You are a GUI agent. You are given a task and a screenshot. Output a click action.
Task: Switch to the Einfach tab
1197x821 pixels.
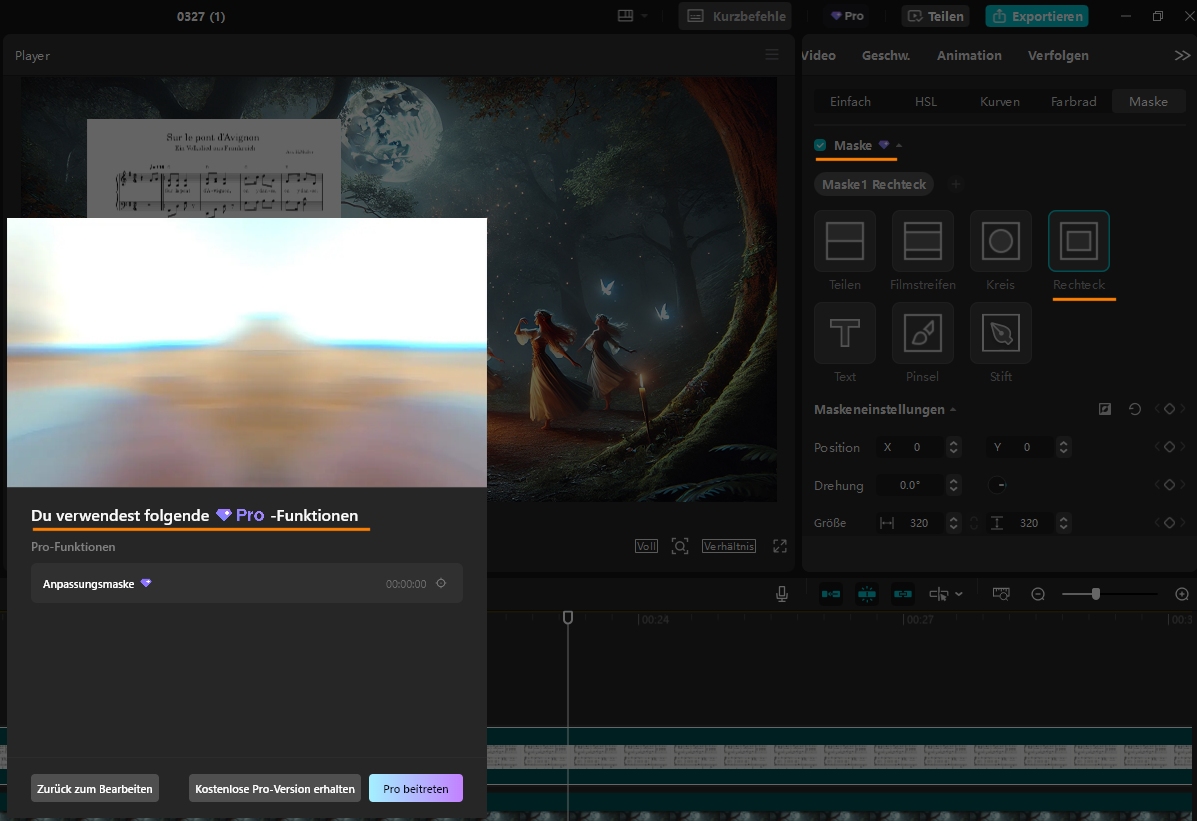(x=850, y=102)
